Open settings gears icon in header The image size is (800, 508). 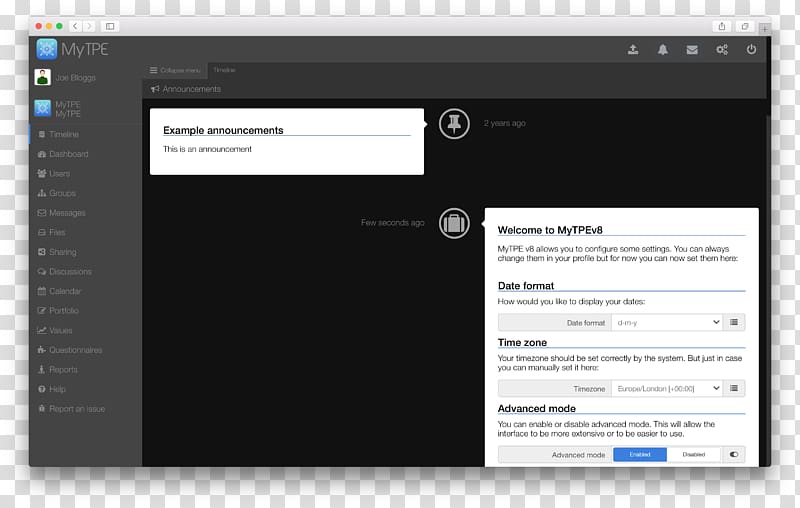[722, 49]
